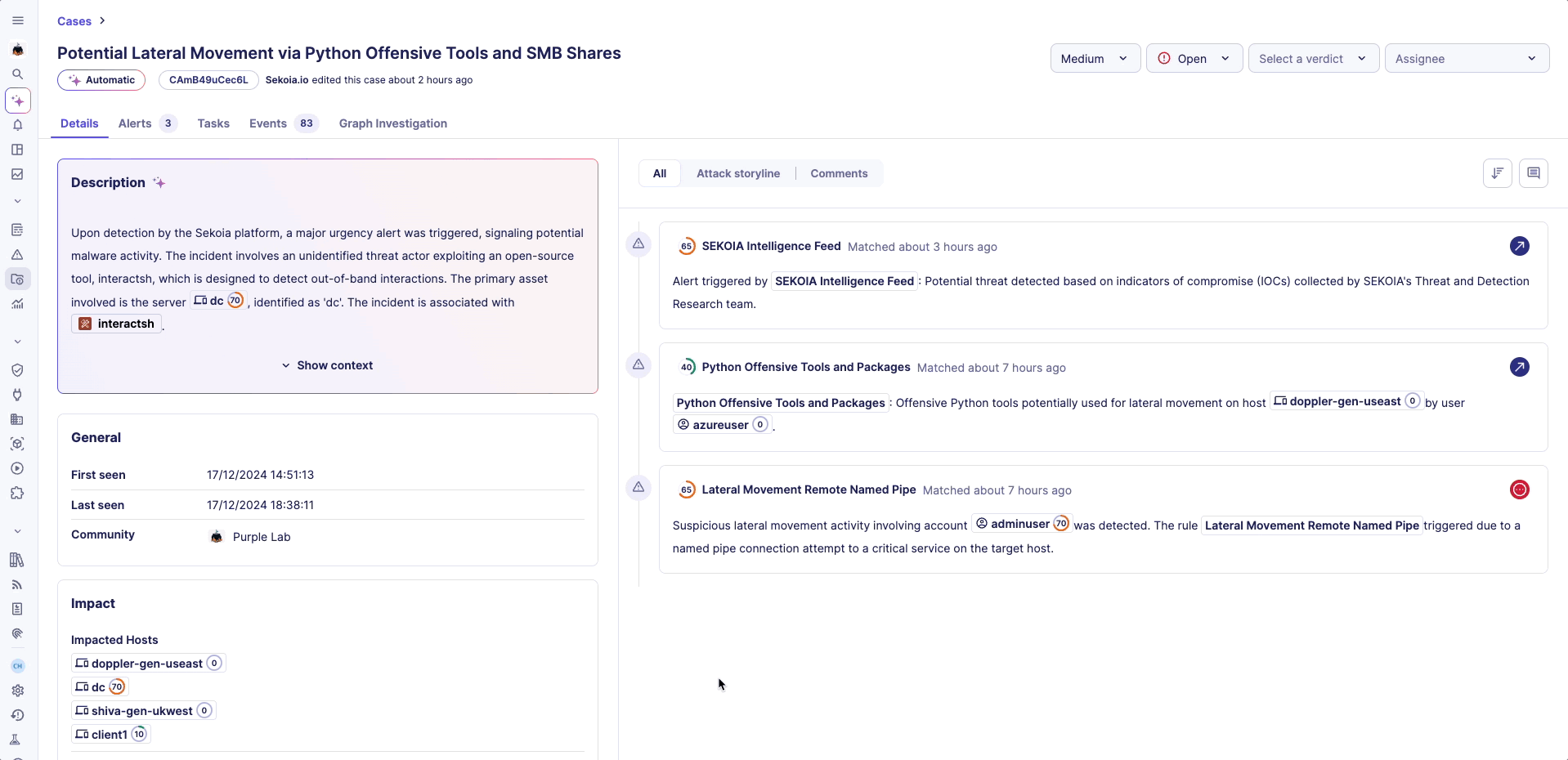Open the Python Offensive Tools alert arrow icon
The height and width of the screenshot is (760, 1568).
(1519, 367)
